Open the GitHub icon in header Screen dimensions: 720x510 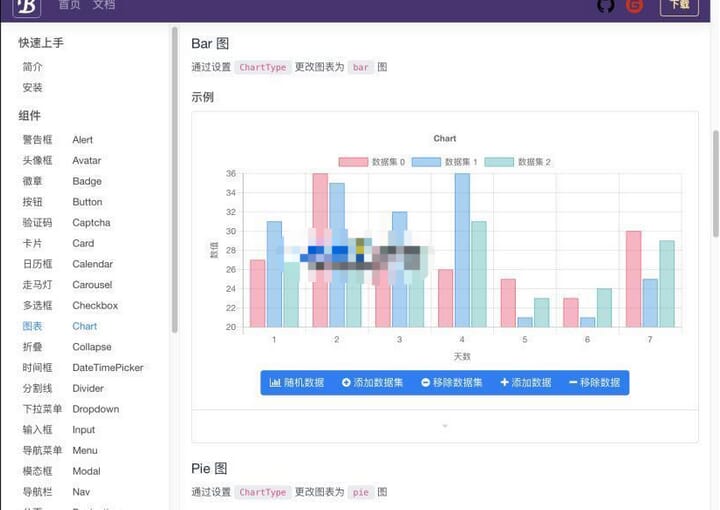(606, 6)
